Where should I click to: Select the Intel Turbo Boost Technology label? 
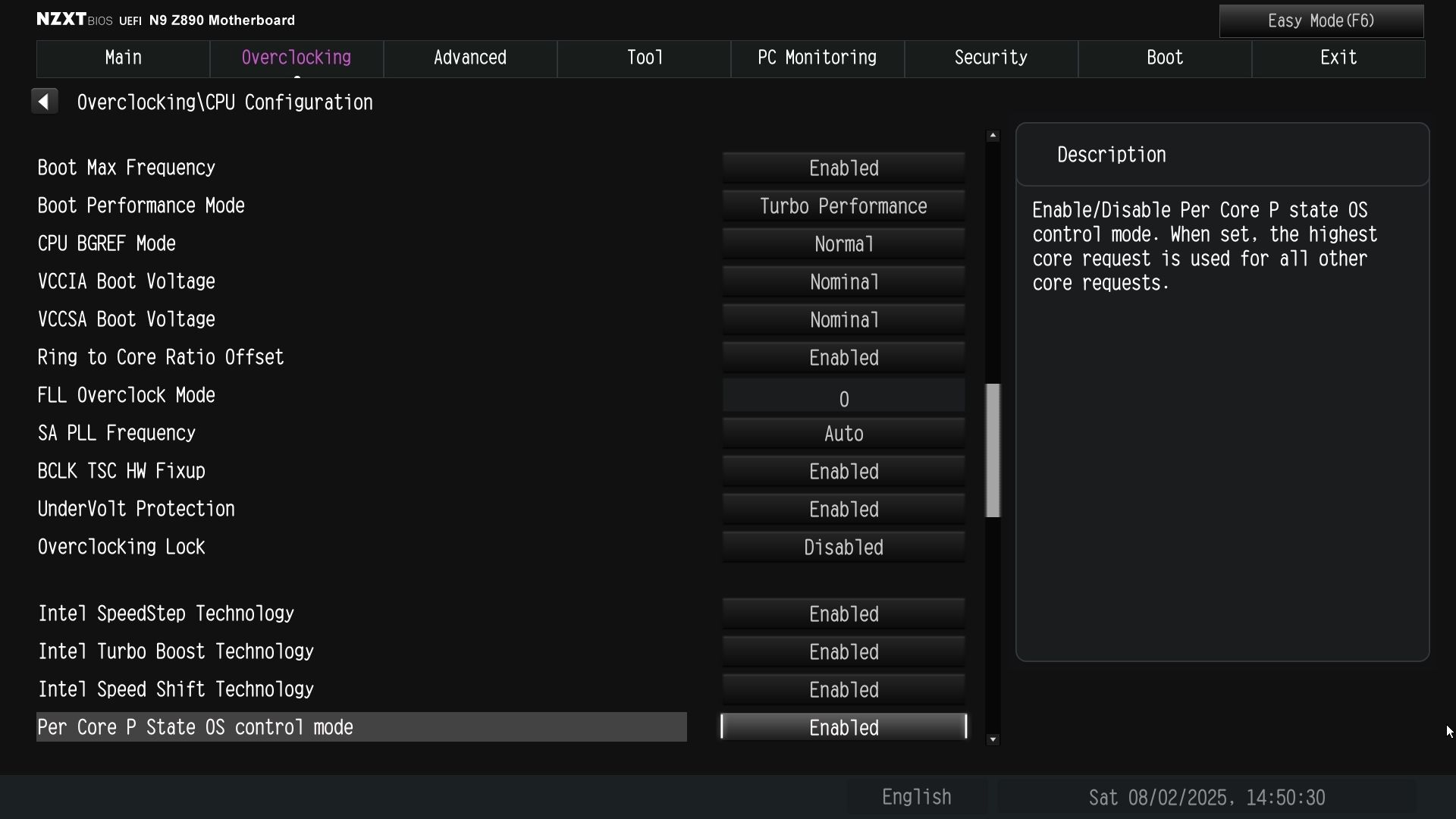176,651
